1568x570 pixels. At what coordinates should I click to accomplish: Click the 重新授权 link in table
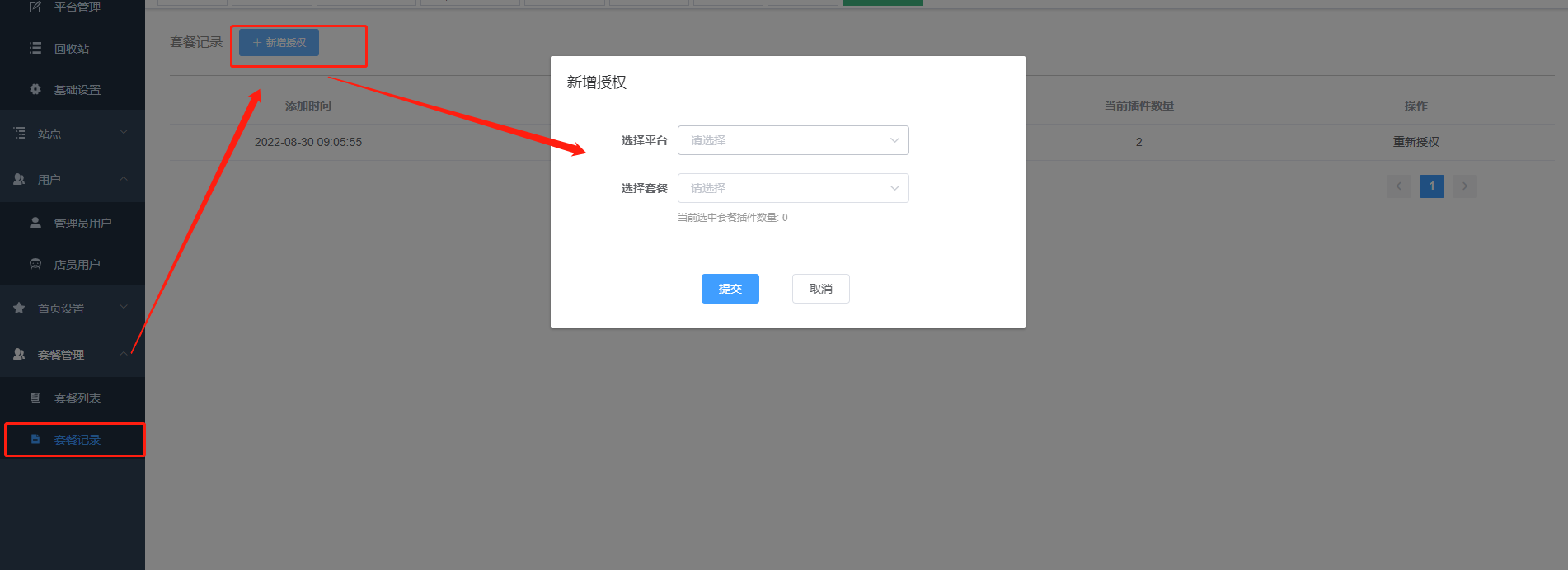pos(1415,142)
